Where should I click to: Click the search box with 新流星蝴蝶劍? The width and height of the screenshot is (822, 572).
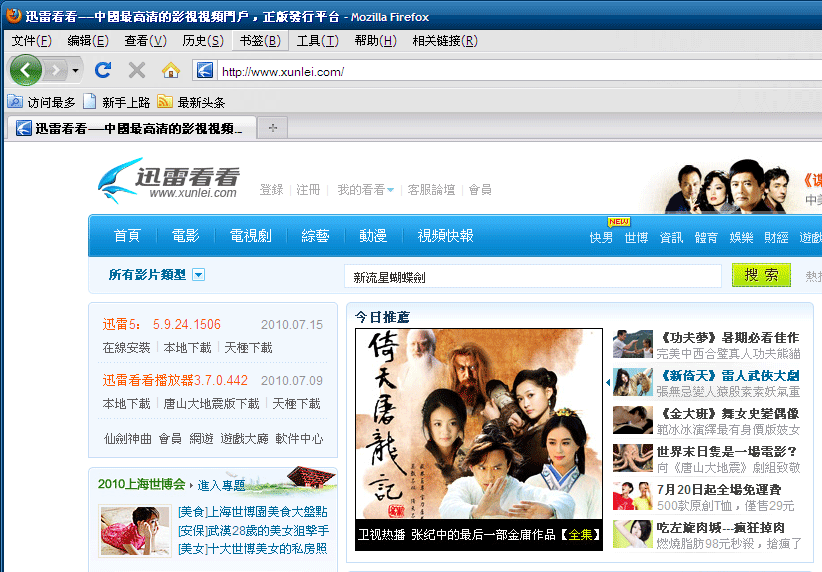[533, 276]
